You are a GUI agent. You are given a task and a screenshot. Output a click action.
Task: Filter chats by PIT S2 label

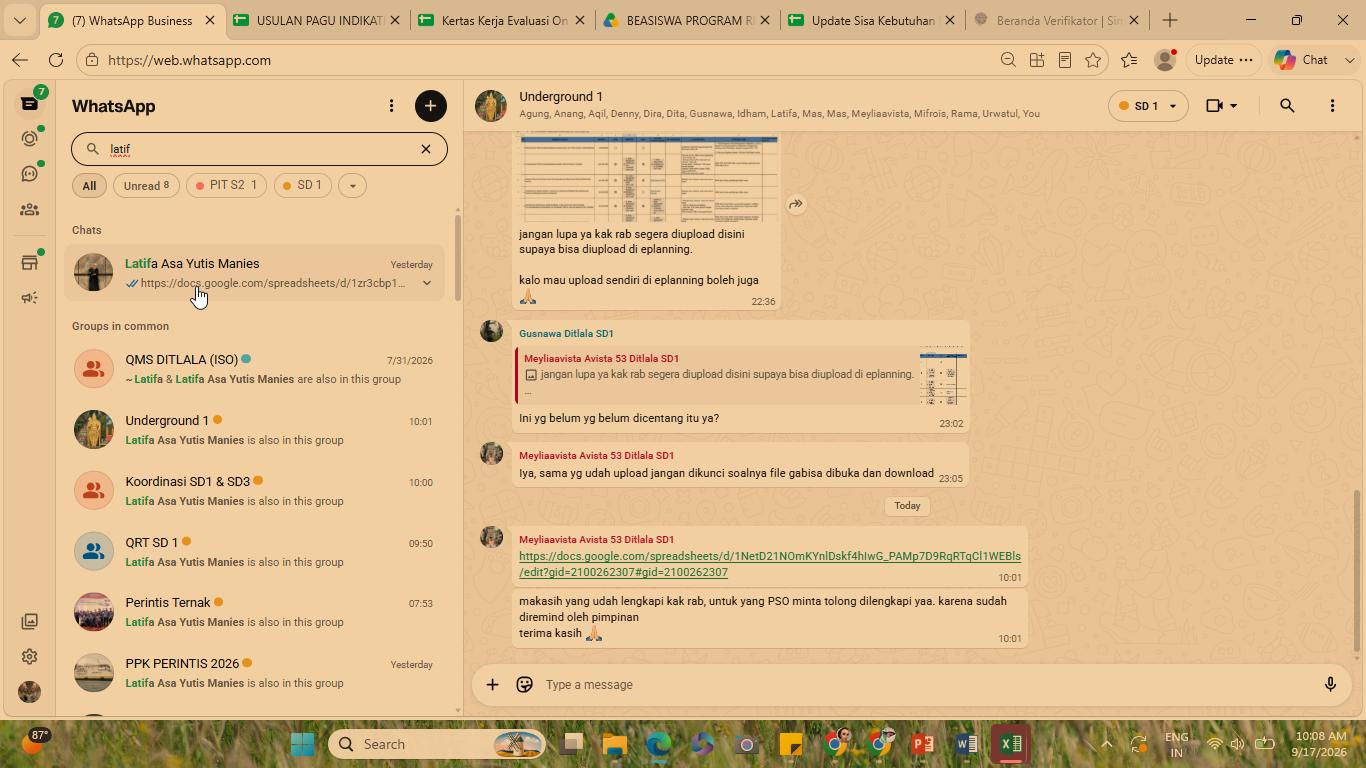(226, 185)
